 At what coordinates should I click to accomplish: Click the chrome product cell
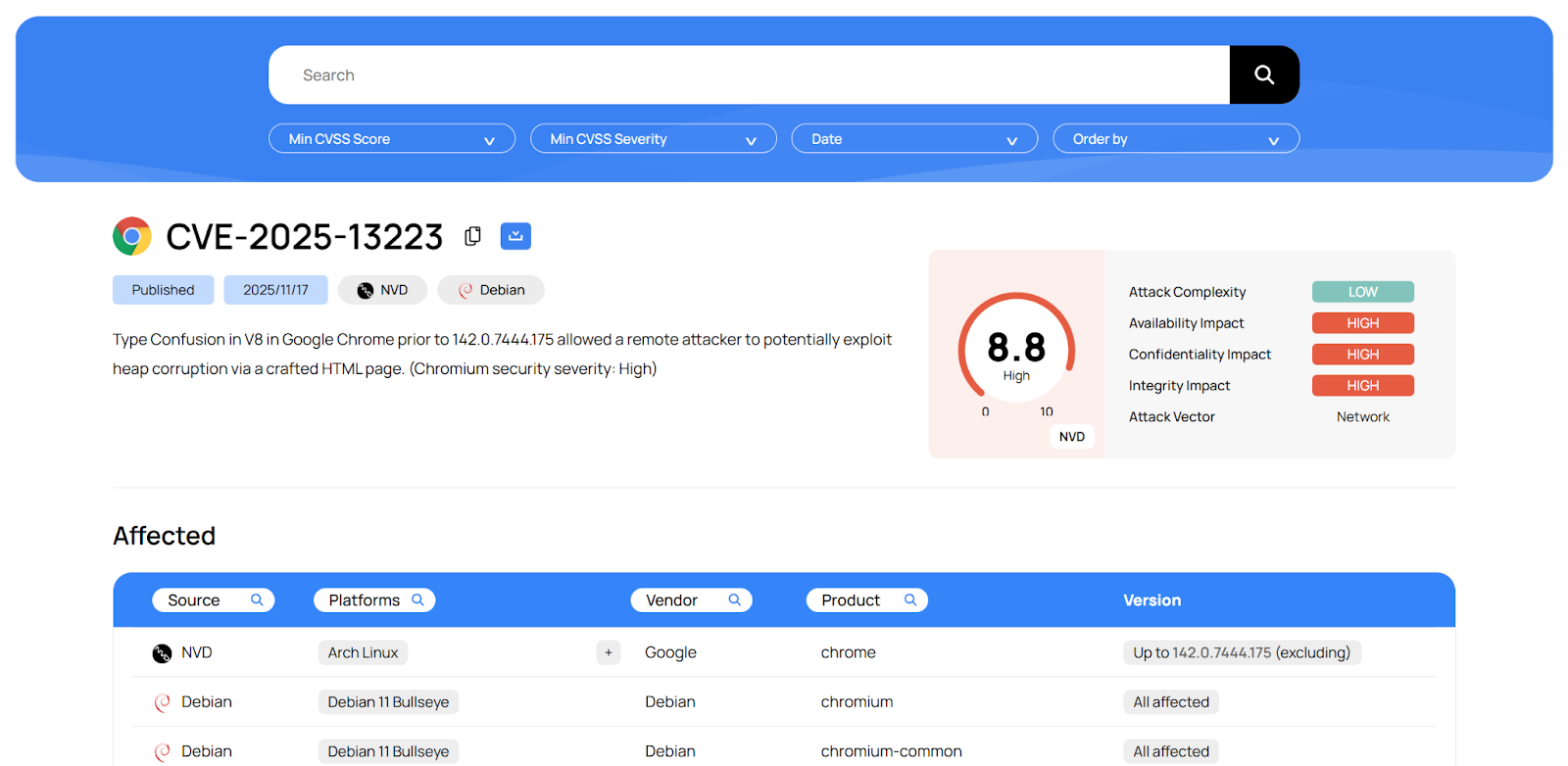coord(849,652)
